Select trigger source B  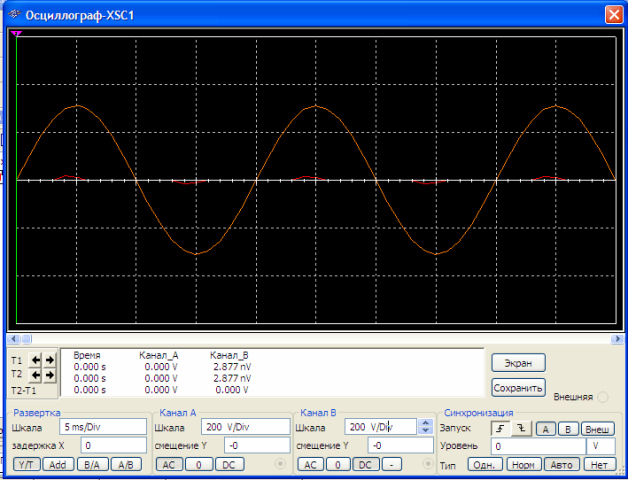click(x=568, y=429)
